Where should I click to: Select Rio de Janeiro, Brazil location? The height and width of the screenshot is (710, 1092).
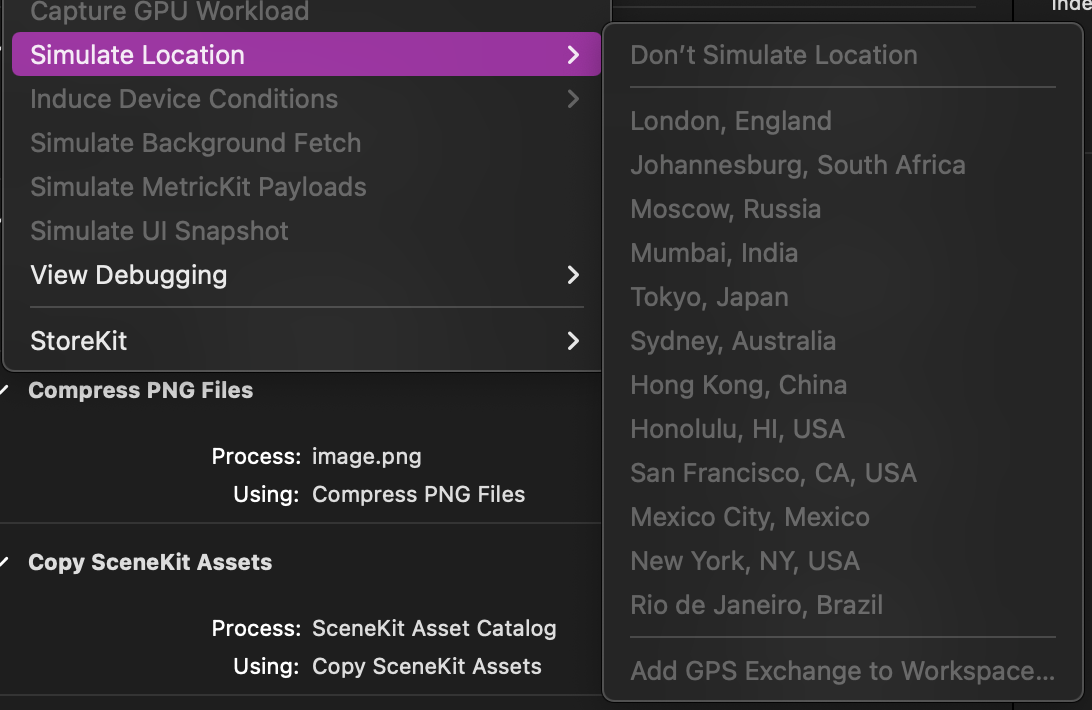(843, 605)
